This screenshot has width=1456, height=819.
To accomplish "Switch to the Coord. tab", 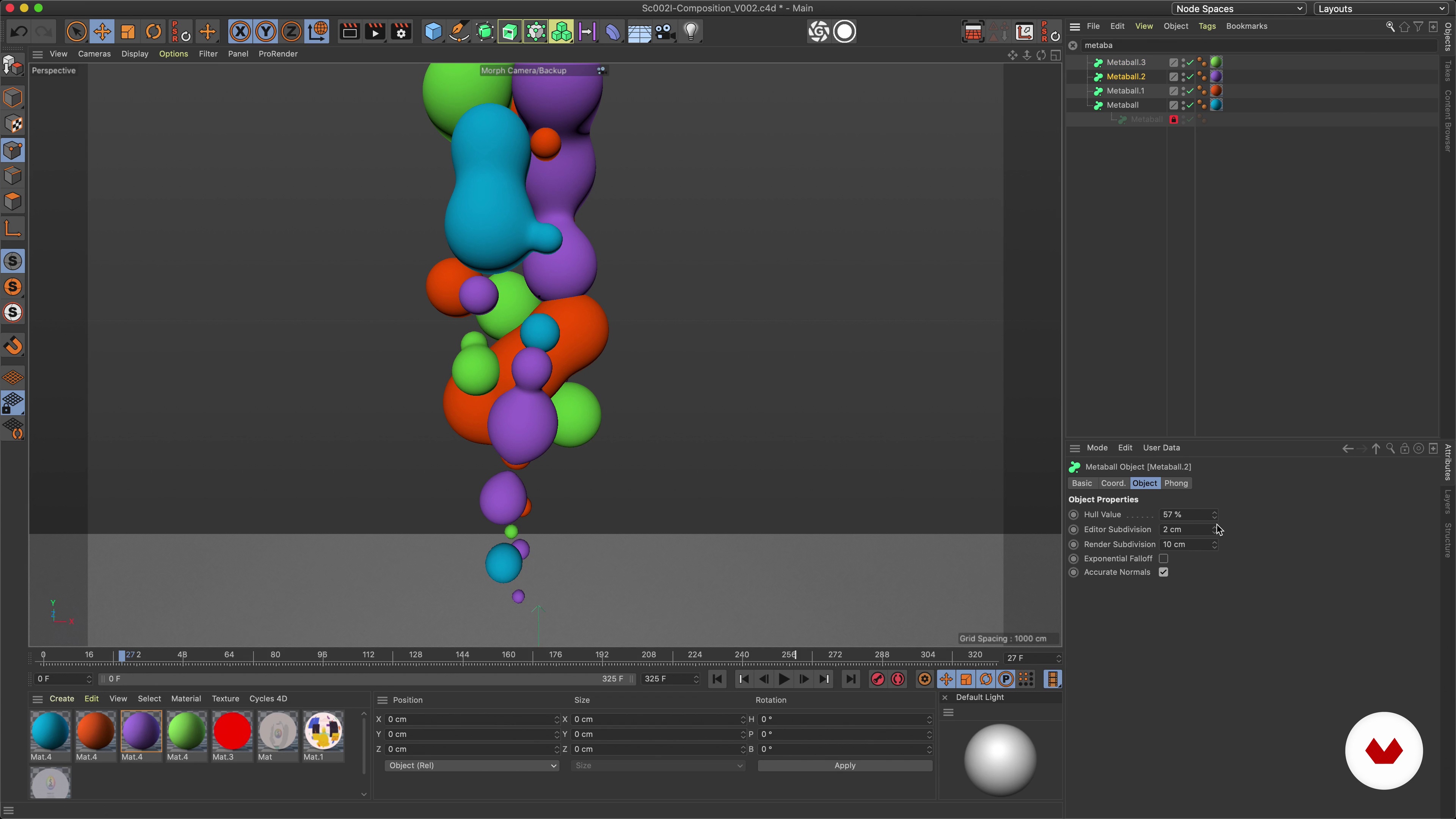I will 1113,483.
